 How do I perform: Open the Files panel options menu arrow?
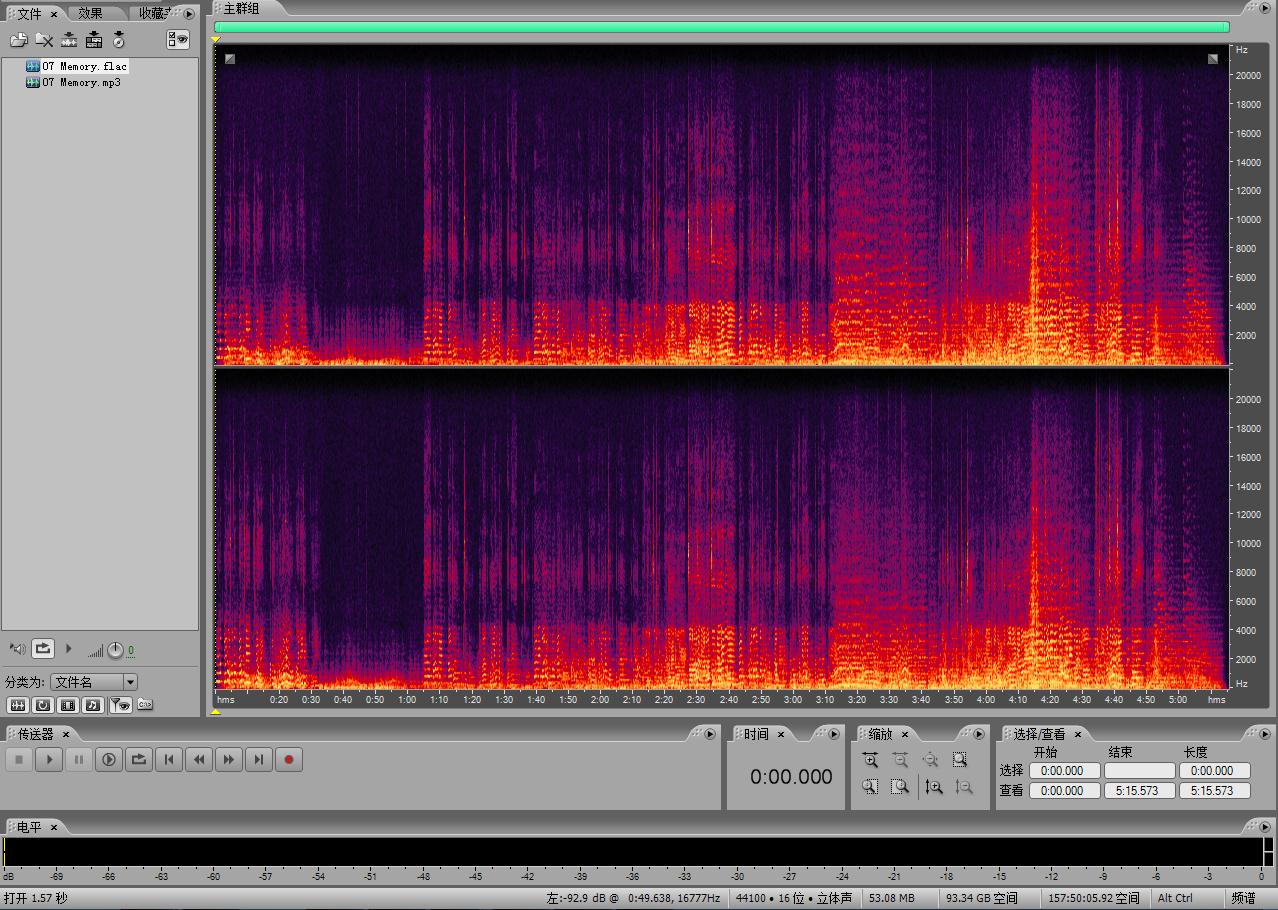189,14
